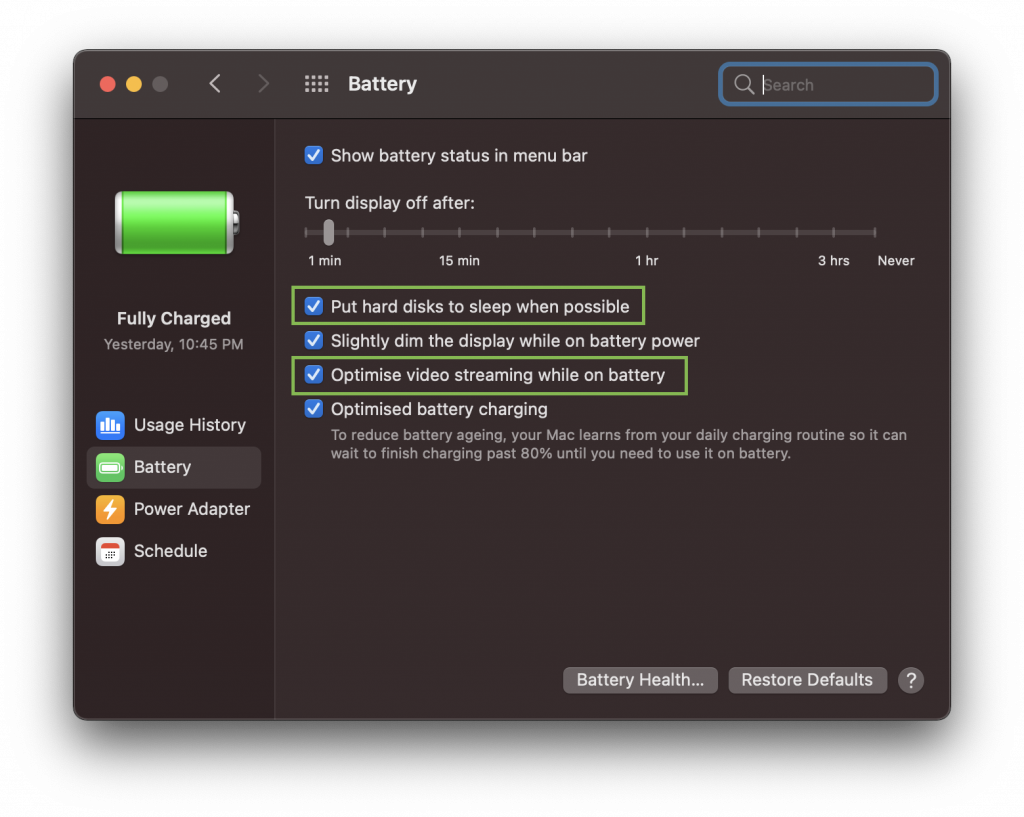
Task: Click the large green battery image
Action: click(x=177, y=223)
